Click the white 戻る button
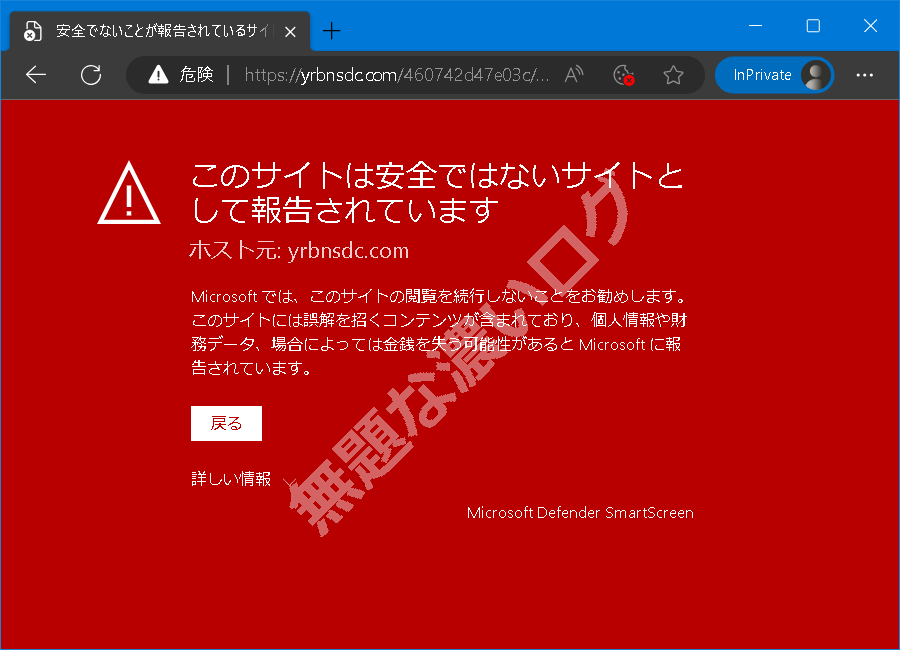Image resolution: width=900 pixels, height=650 pixels. click(x=226, y=423)
